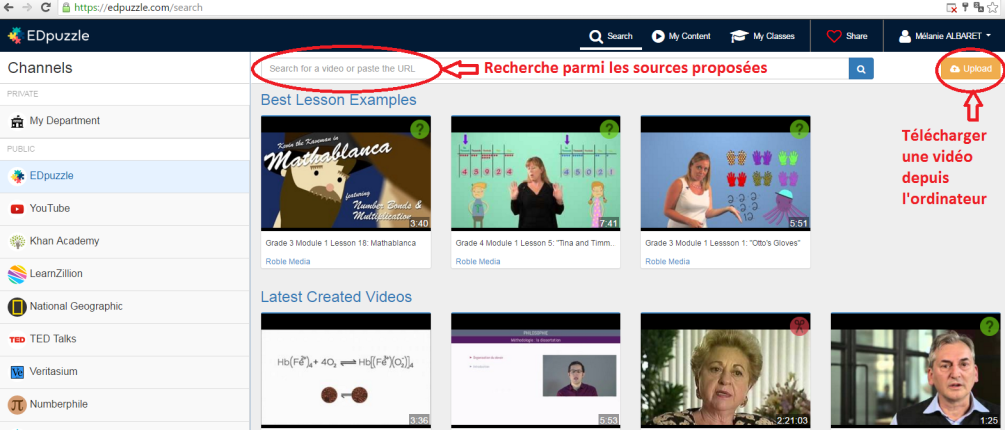Screen dimensions: 1005x430
Task: Select My Department private channel
Action: [64, 121]
